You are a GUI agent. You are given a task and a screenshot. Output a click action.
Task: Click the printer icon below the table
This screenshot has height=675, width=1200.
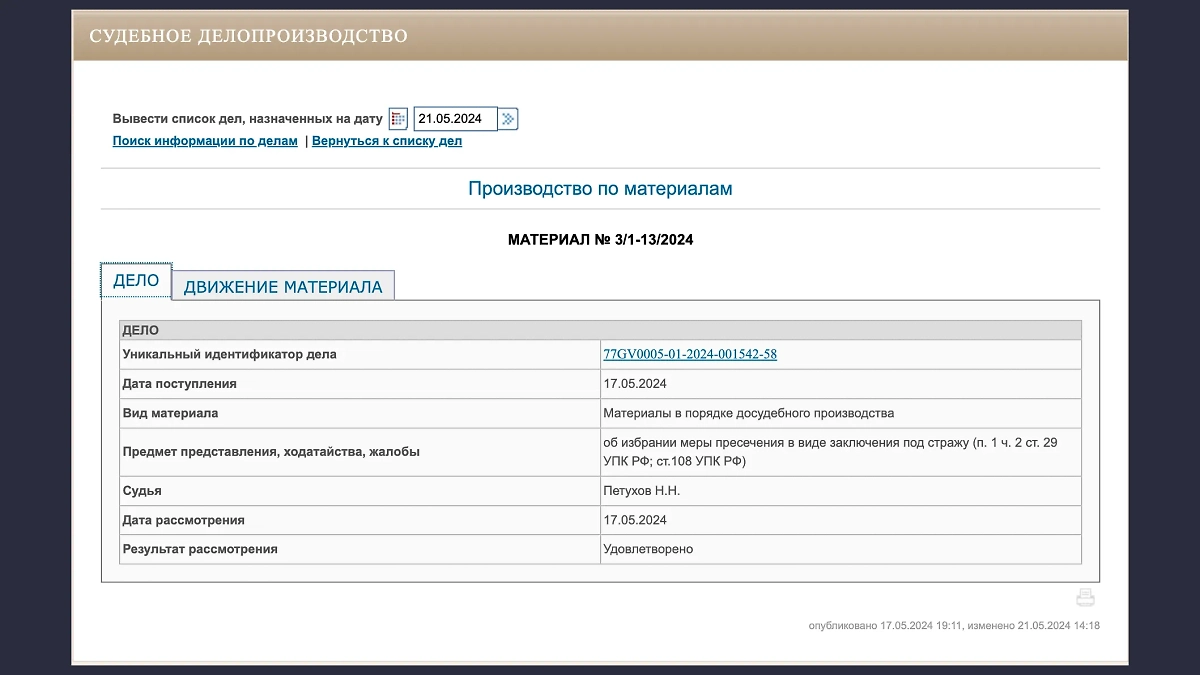pyautogui.click(x=1085, y=598)
